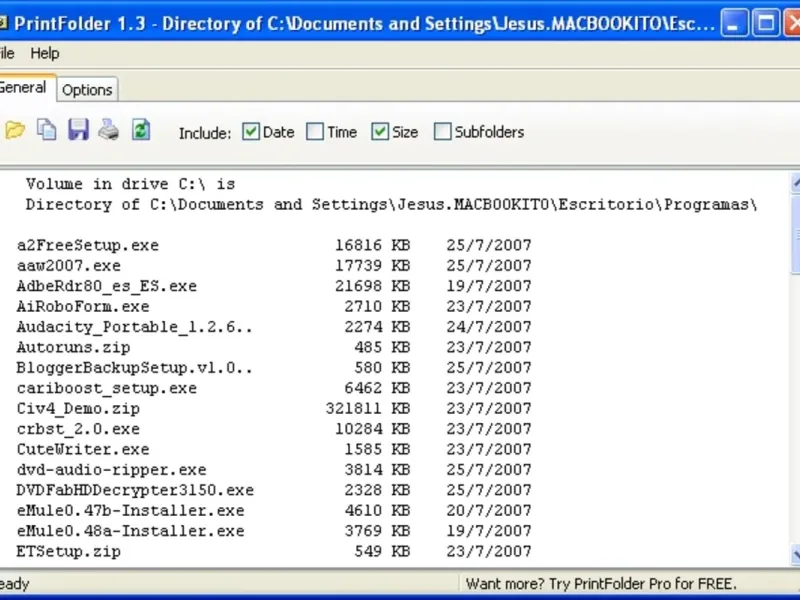
Task: Click the Audacity_Portable_1.2.6.. entry
Action: [135, 327]
